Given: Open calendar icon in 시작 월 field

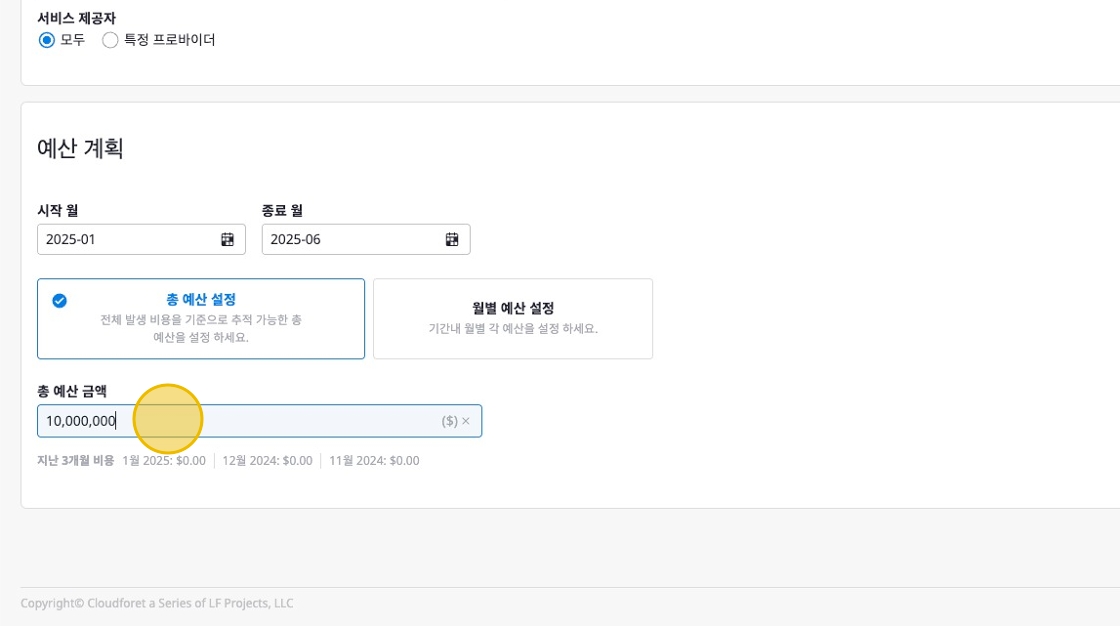Looking at the screenshot, I should 227,239.
